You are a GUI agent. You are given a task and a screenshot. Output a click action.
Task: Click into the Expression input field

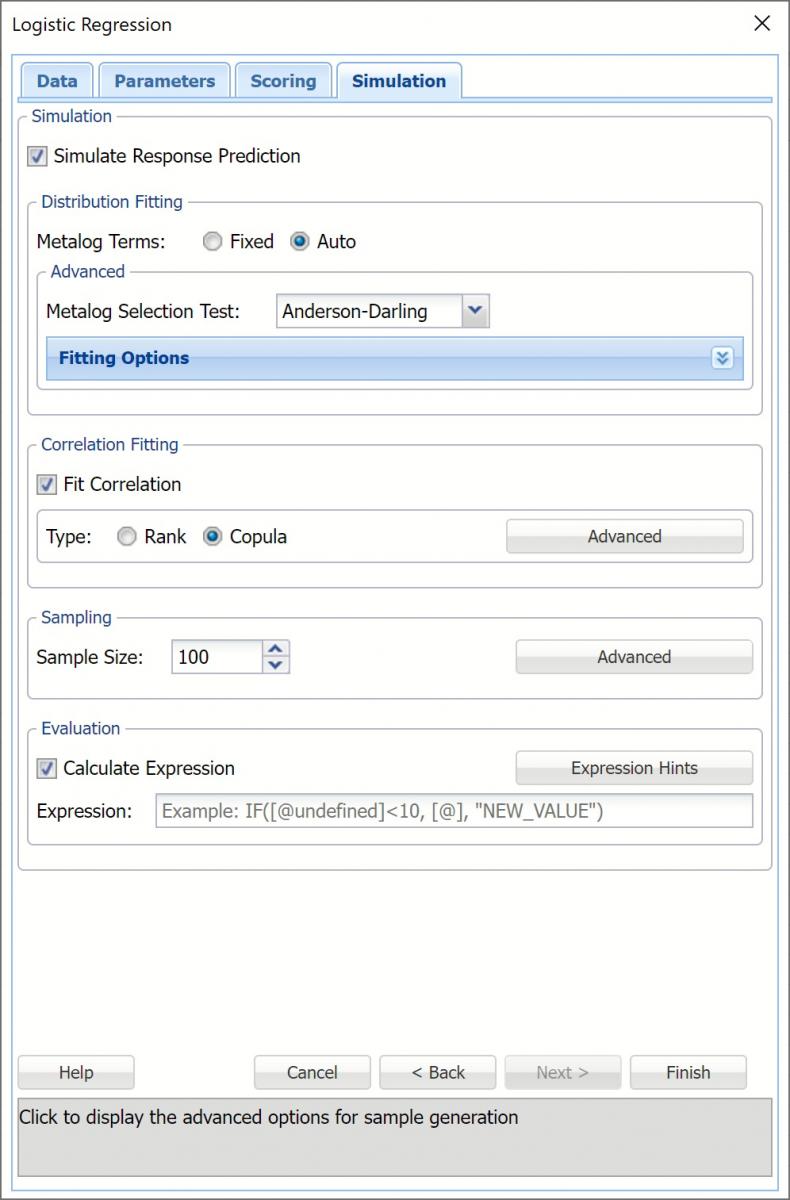(x=454, y=811)
